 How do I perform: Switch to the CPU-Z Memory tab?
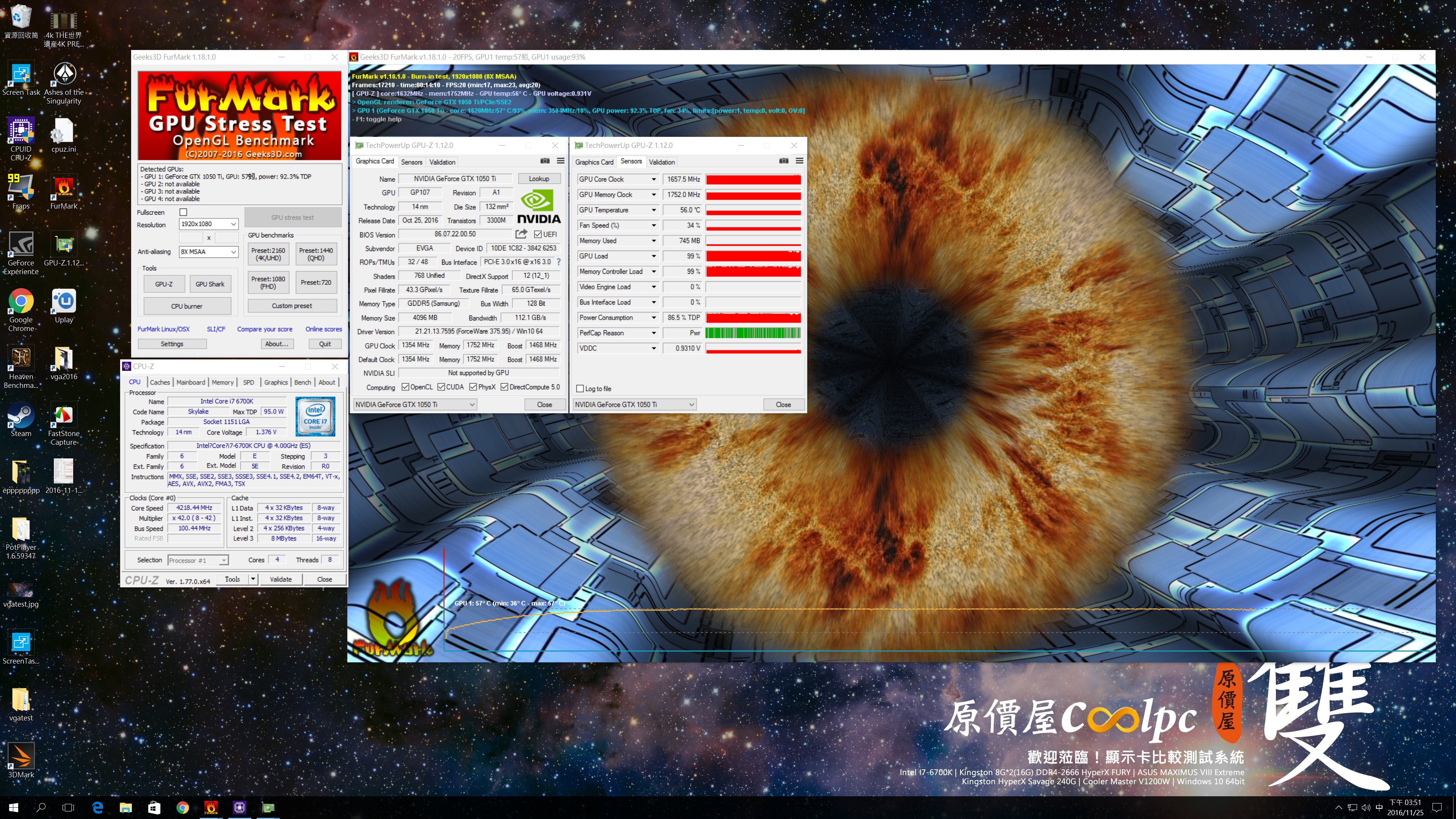pyautogui.click(x=223, y=383)
